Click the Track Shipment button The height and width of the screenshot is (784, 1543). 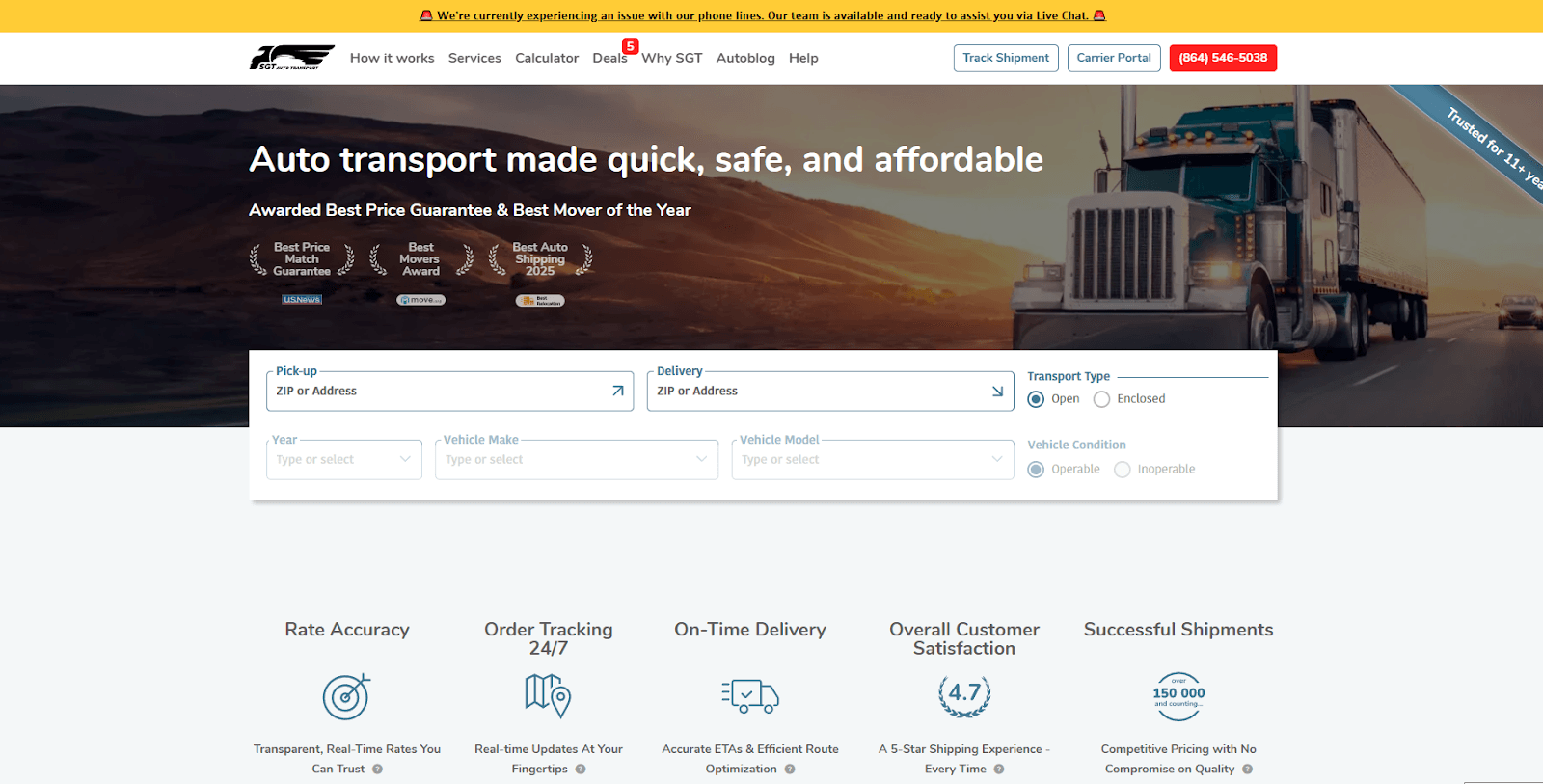(x=1006, y=58)
